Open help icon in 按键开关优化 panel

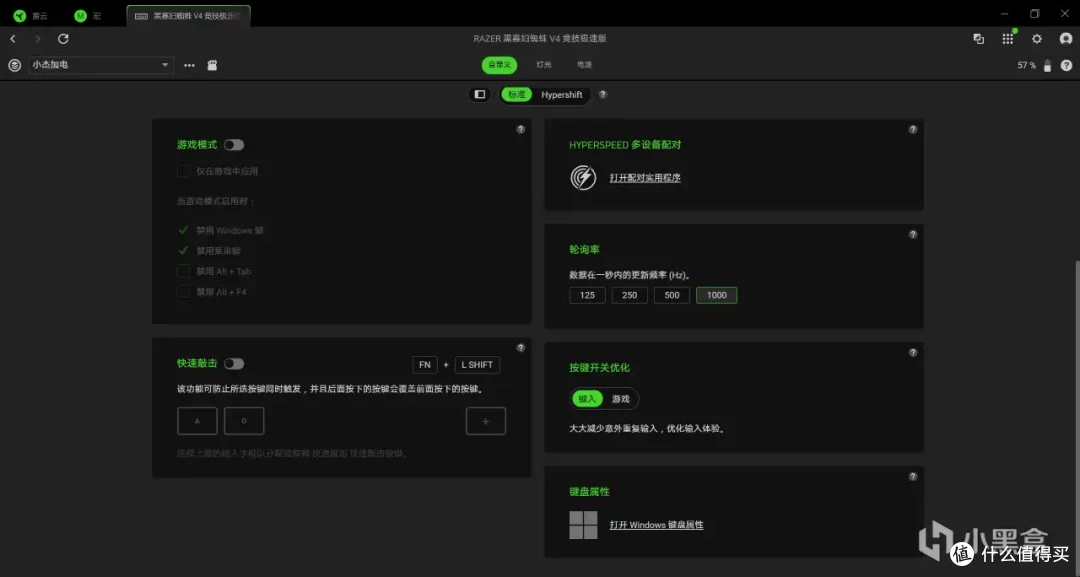(x=913, y=353)
